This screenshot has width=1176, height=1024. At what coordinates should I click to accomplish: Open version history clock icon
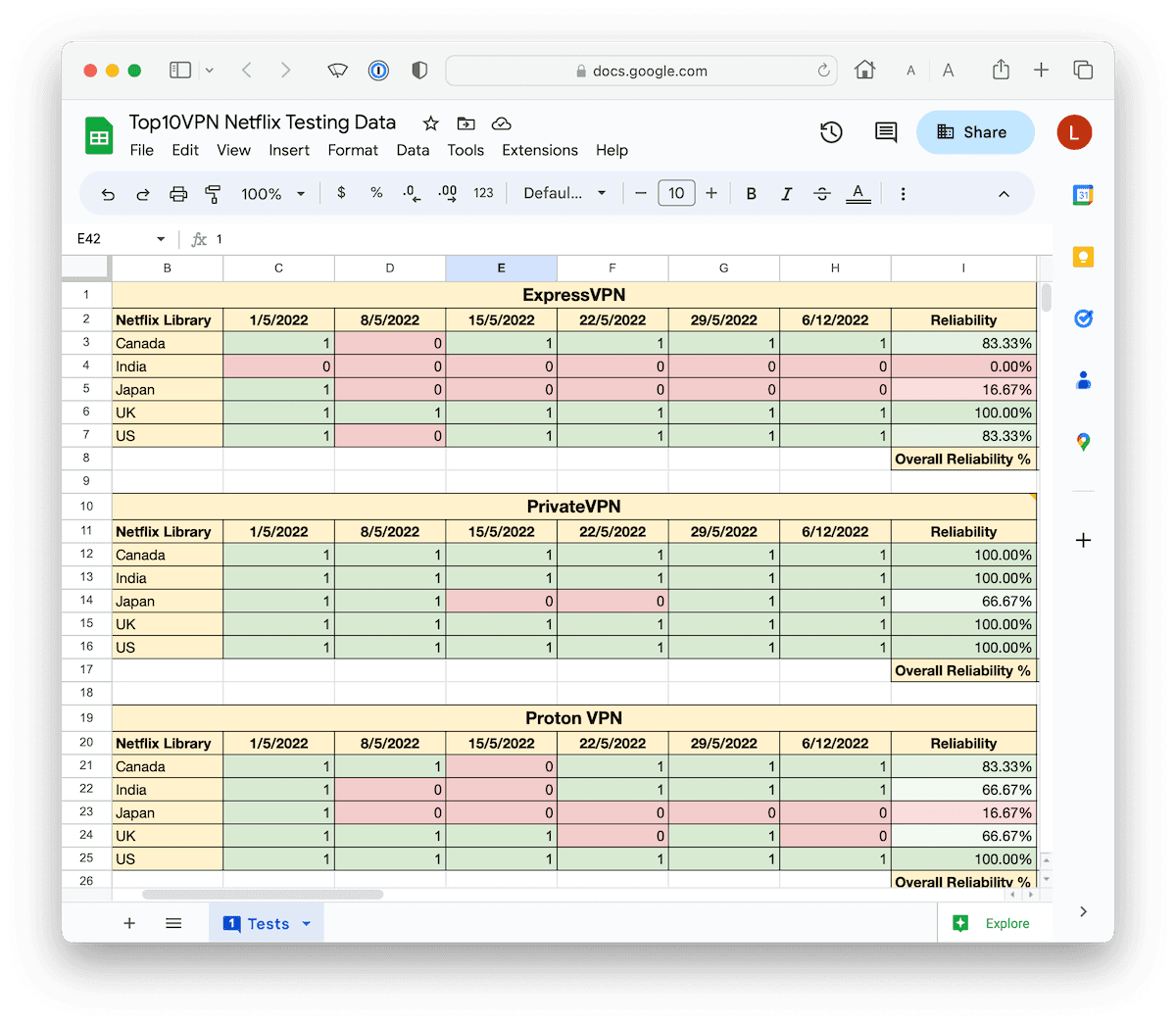coord(831,132)
